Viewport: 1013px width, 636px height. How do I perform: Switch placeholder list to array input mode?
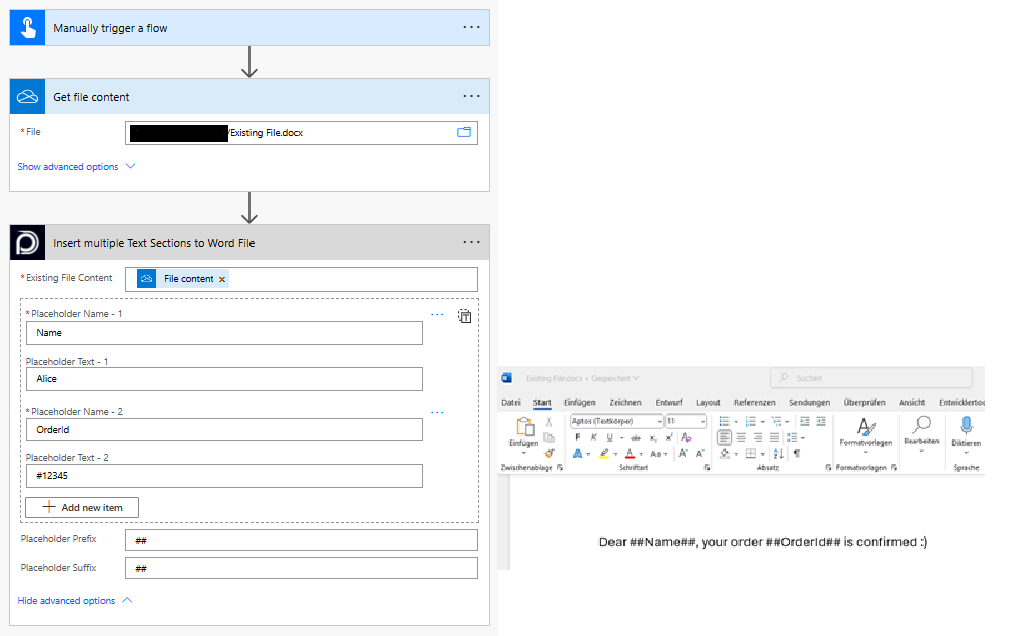point(464,316)
